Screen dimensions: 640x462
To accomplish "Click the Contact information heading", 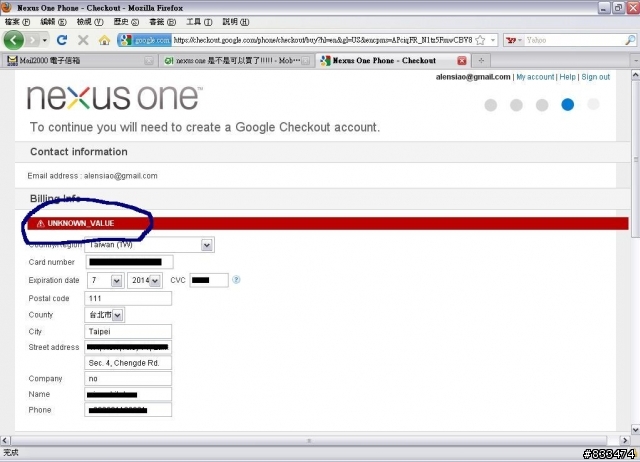I will point(79,152).
